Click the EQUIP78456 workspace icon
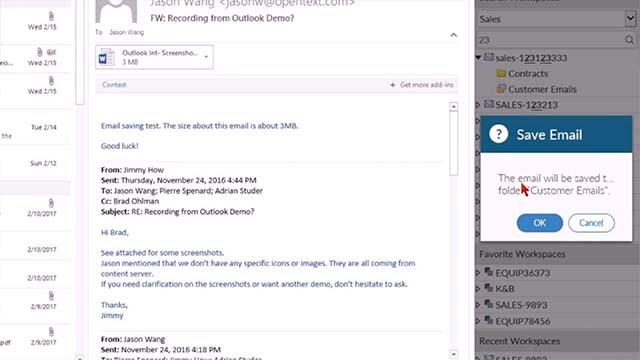 point(489,320)
